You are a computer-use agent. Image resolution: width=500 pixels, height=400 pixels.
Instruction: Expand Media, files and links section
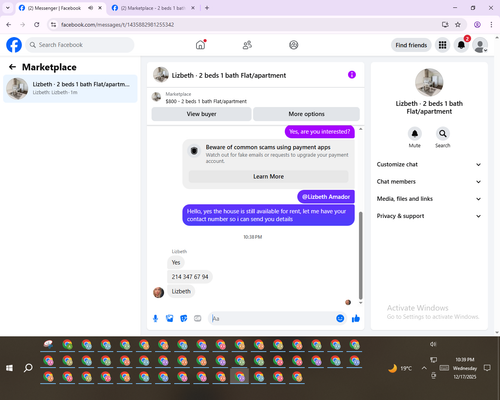coord(429,199)
